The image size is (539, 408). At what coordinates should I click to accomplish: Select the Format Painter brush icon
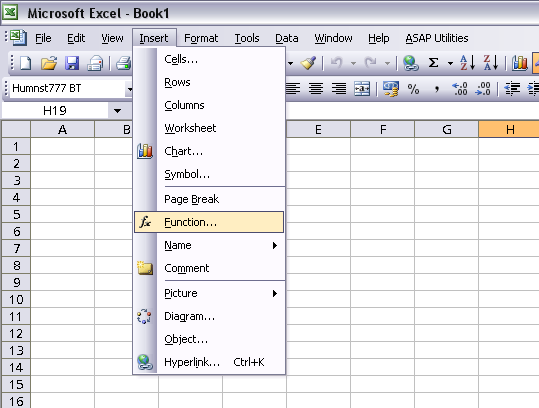click(x=308, y=63)
